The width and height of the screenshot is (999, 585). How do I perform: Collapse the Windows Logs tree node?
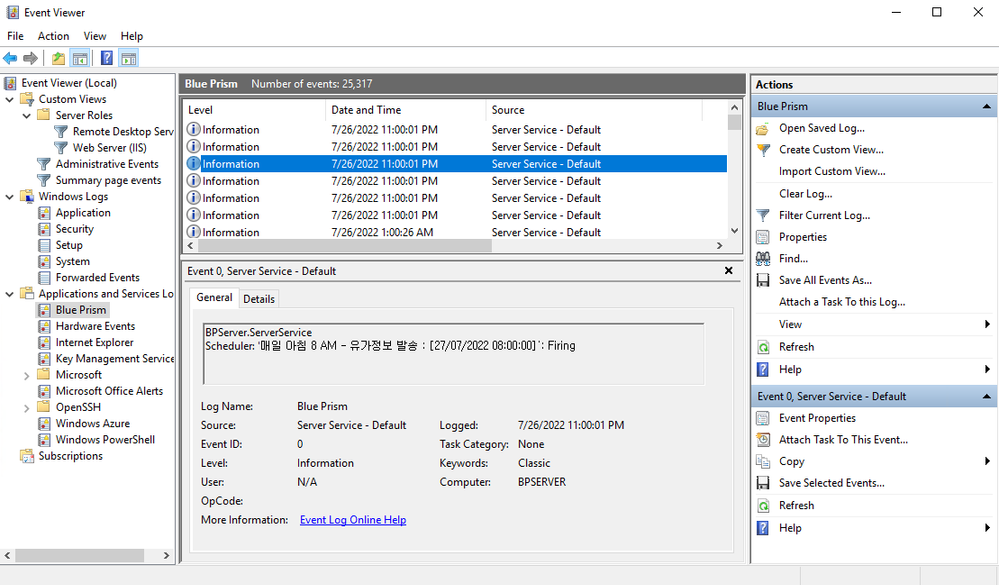(x=10, y=197)
